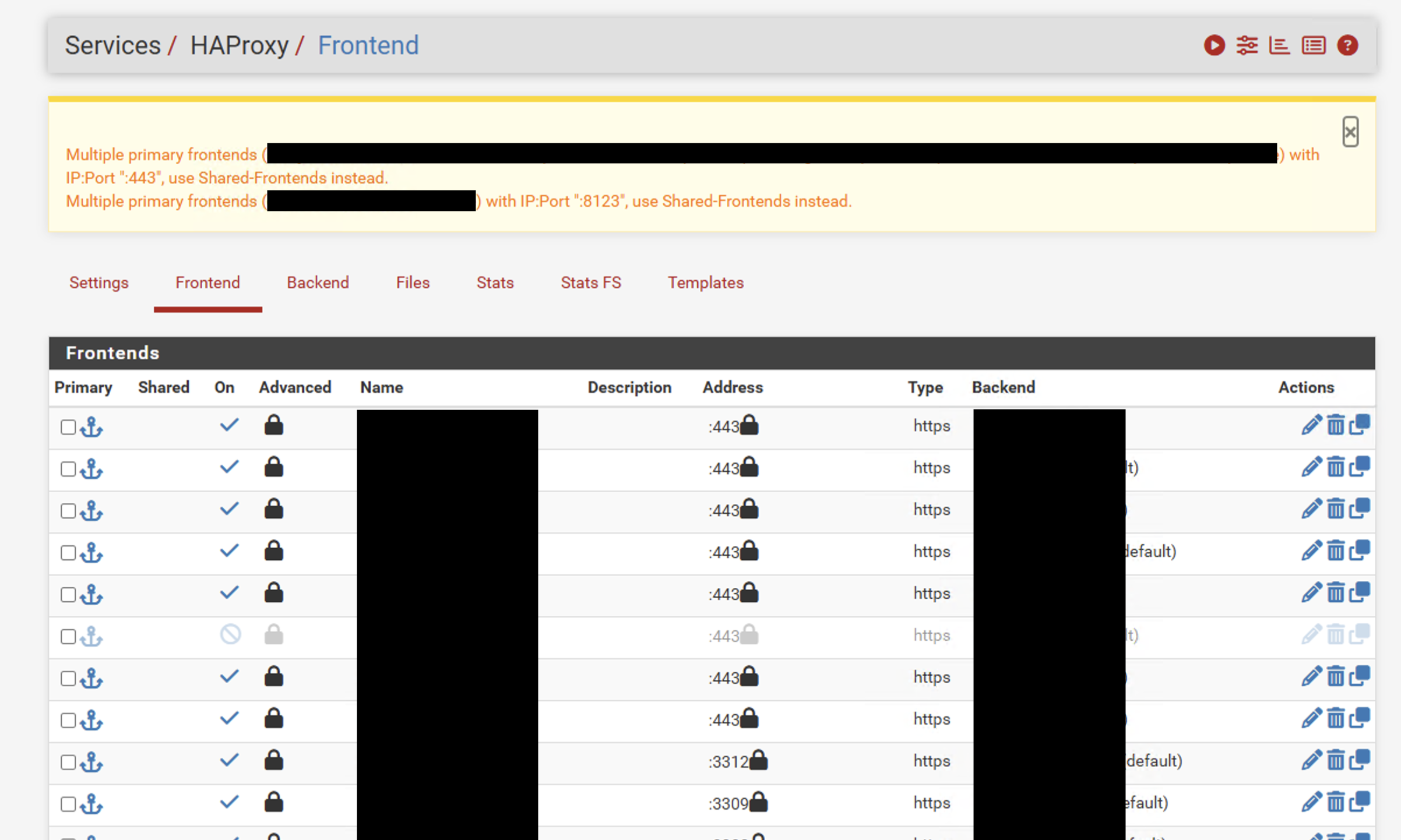
Task: Check the checkbox of the first frontend row
Action: (68, 427)
